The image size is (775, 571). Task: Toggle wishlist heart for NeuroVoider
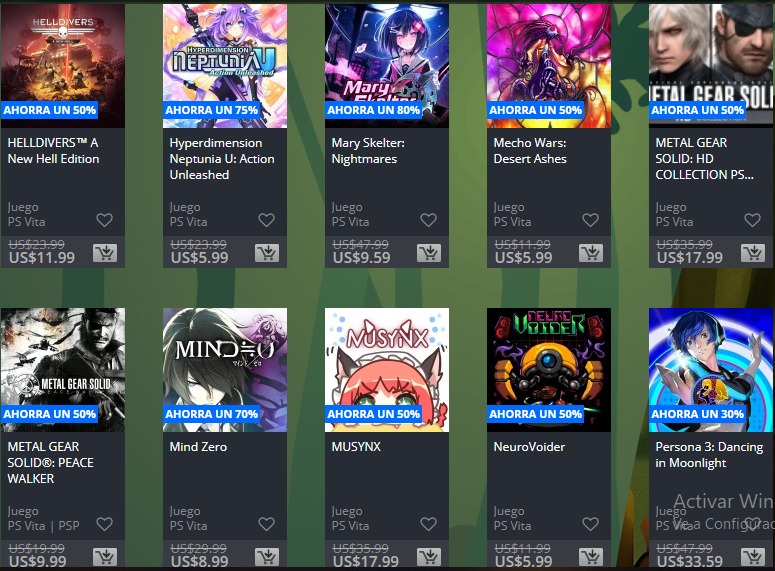(x=591, y=524)
